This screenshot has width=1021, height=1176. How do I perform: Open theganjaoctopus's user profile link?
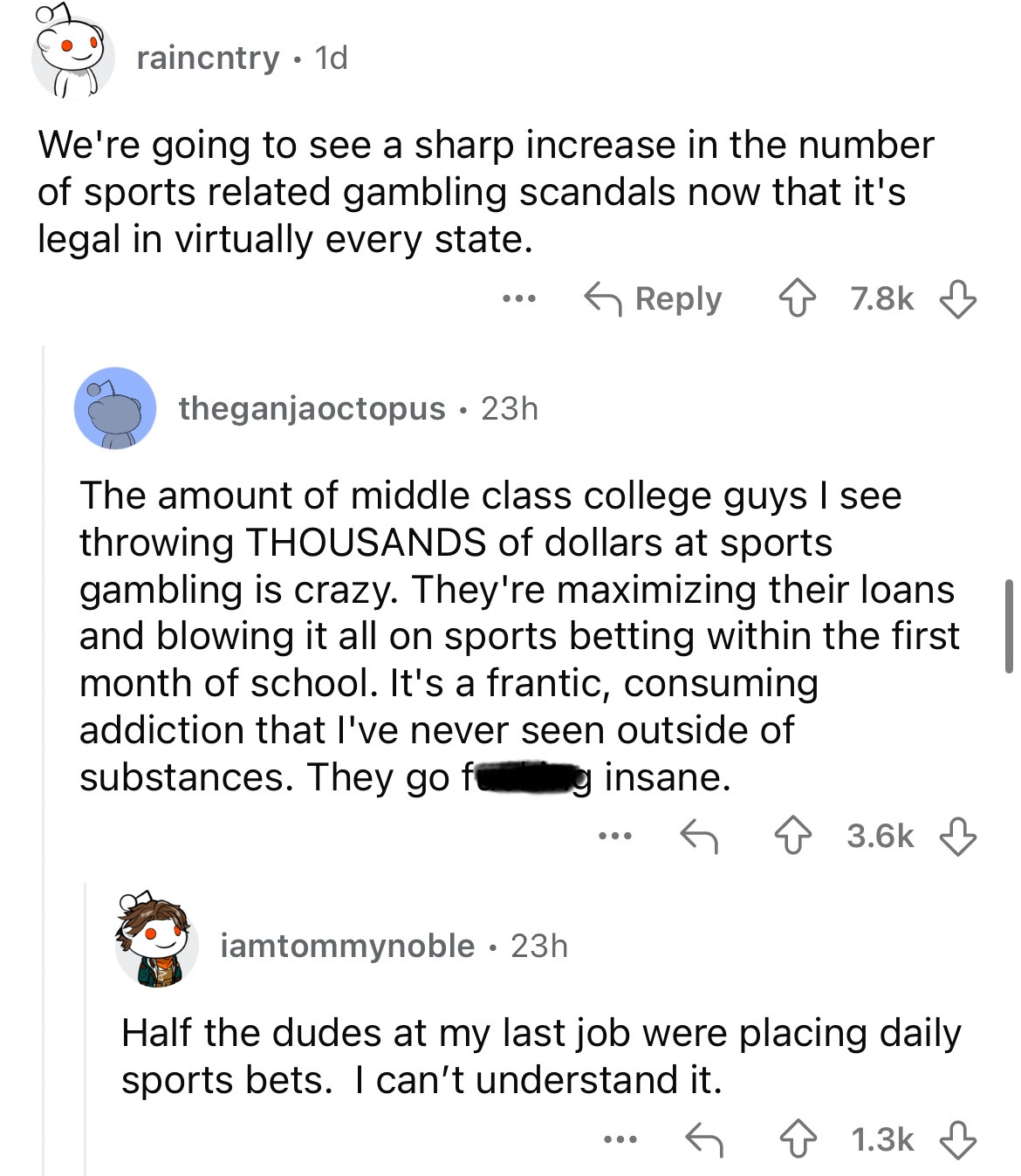(312, 408)
